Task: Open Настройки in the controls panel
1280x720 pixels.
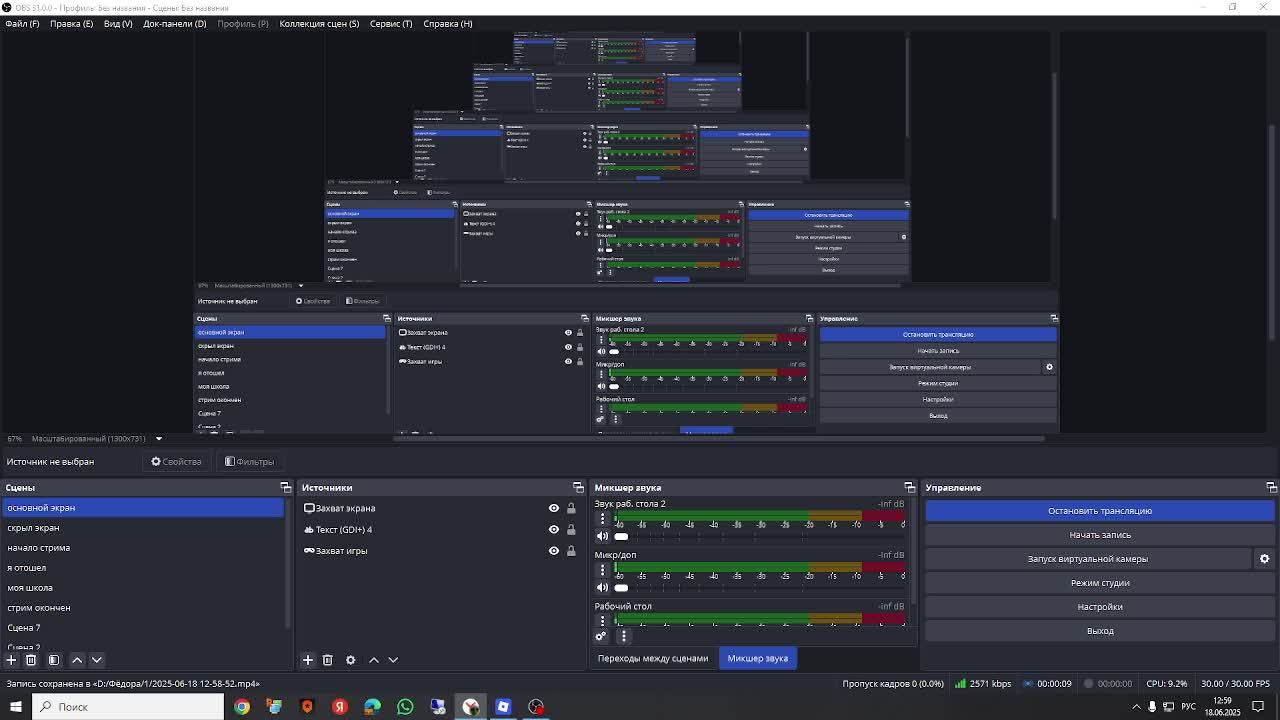Action: (1100, 607)
